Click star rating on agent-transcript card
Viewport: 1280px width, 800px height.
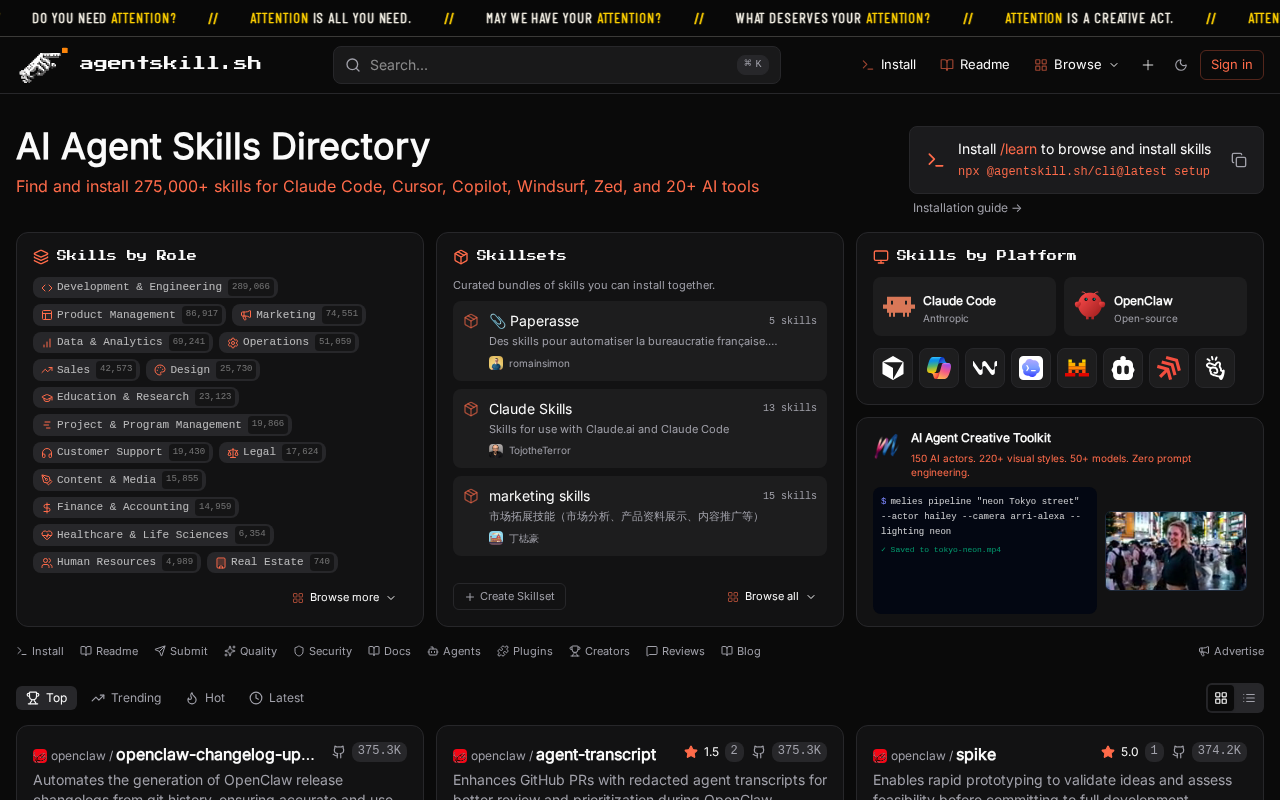click(702, 751)
